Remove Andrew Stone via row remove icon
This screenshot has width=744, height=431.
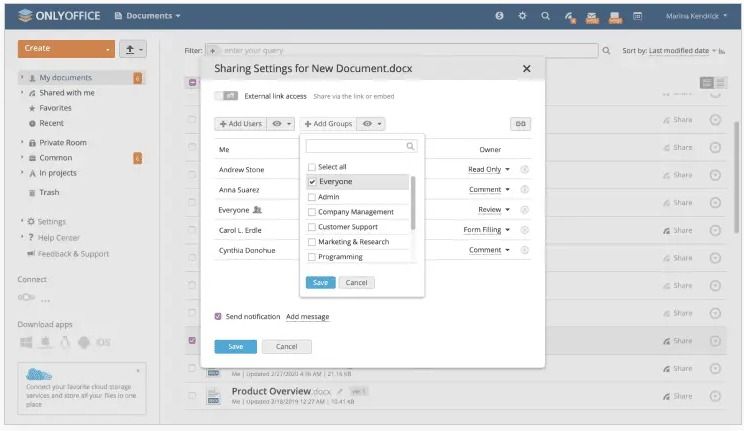pyautogui.click(x=524, y=169)
